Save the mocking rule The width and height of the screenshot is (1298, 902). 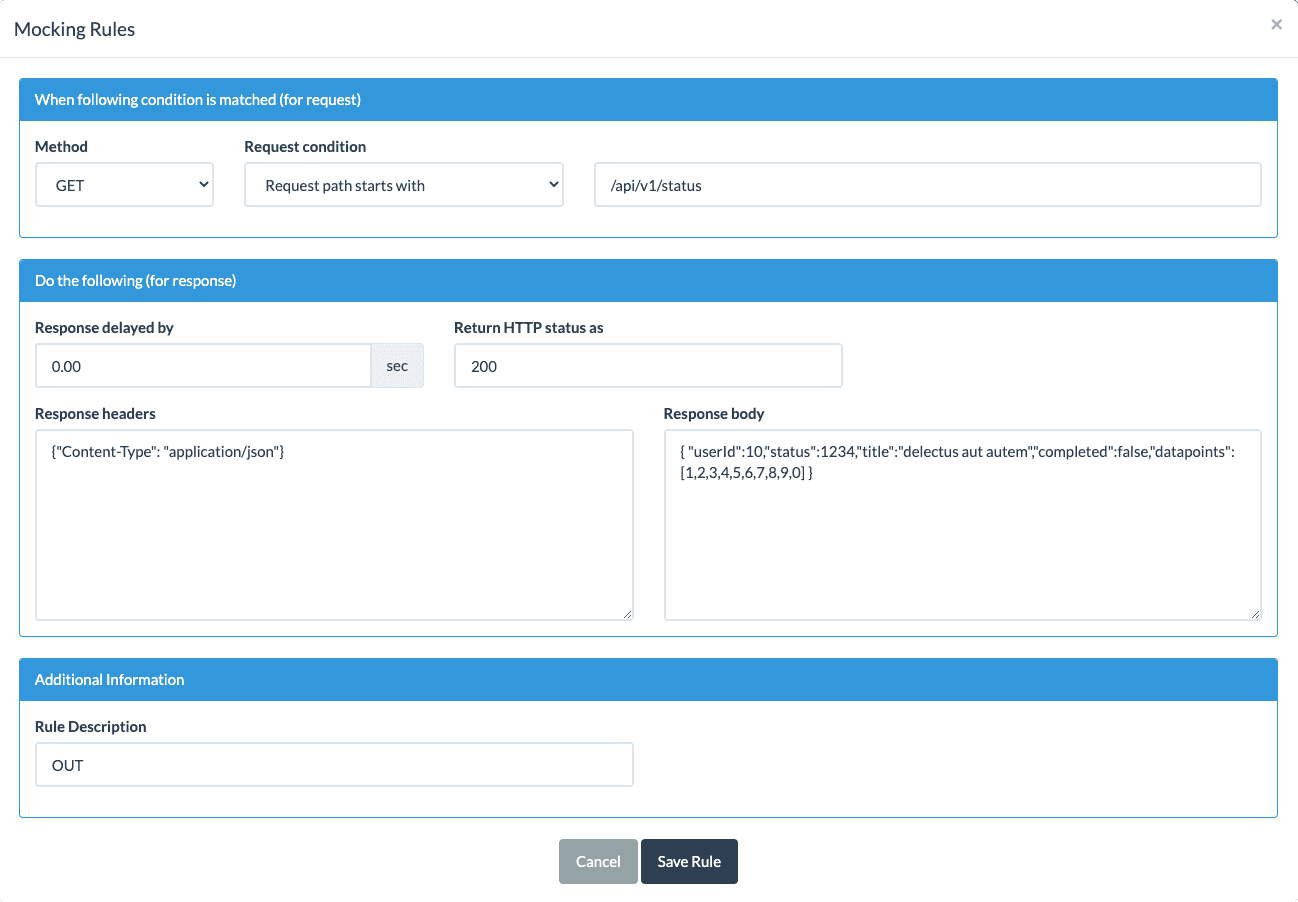pos(689,862)
